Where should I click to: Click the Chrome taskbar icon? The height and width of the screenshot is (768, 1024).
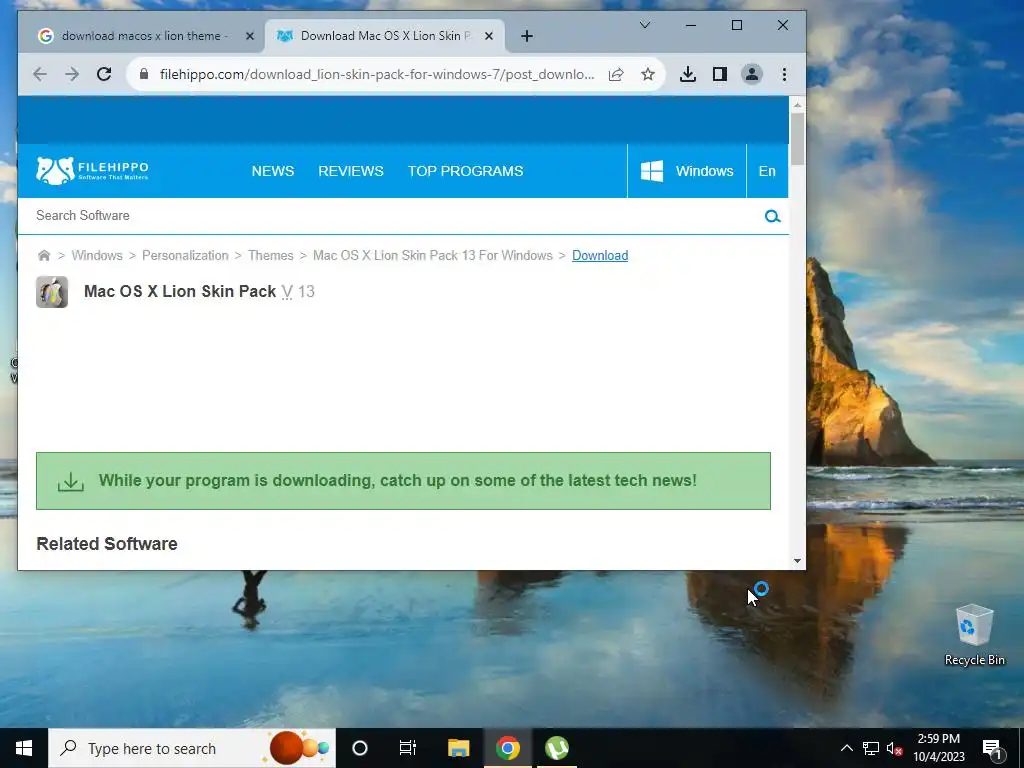(507, 748)
